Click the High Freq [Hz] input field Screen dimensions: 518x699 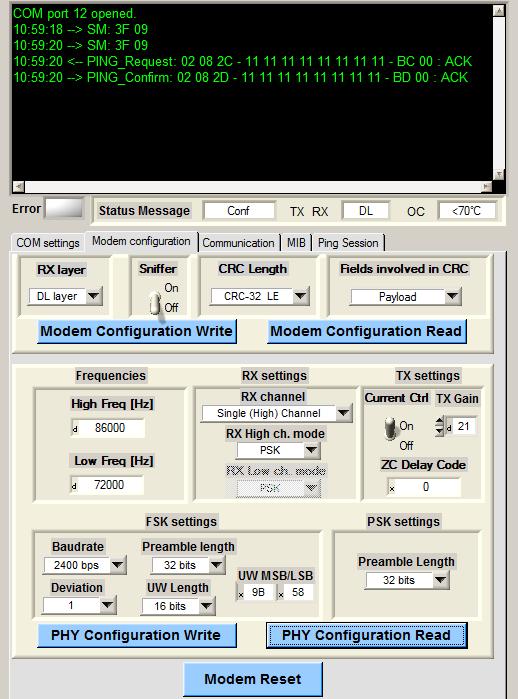tap(111, 428)
